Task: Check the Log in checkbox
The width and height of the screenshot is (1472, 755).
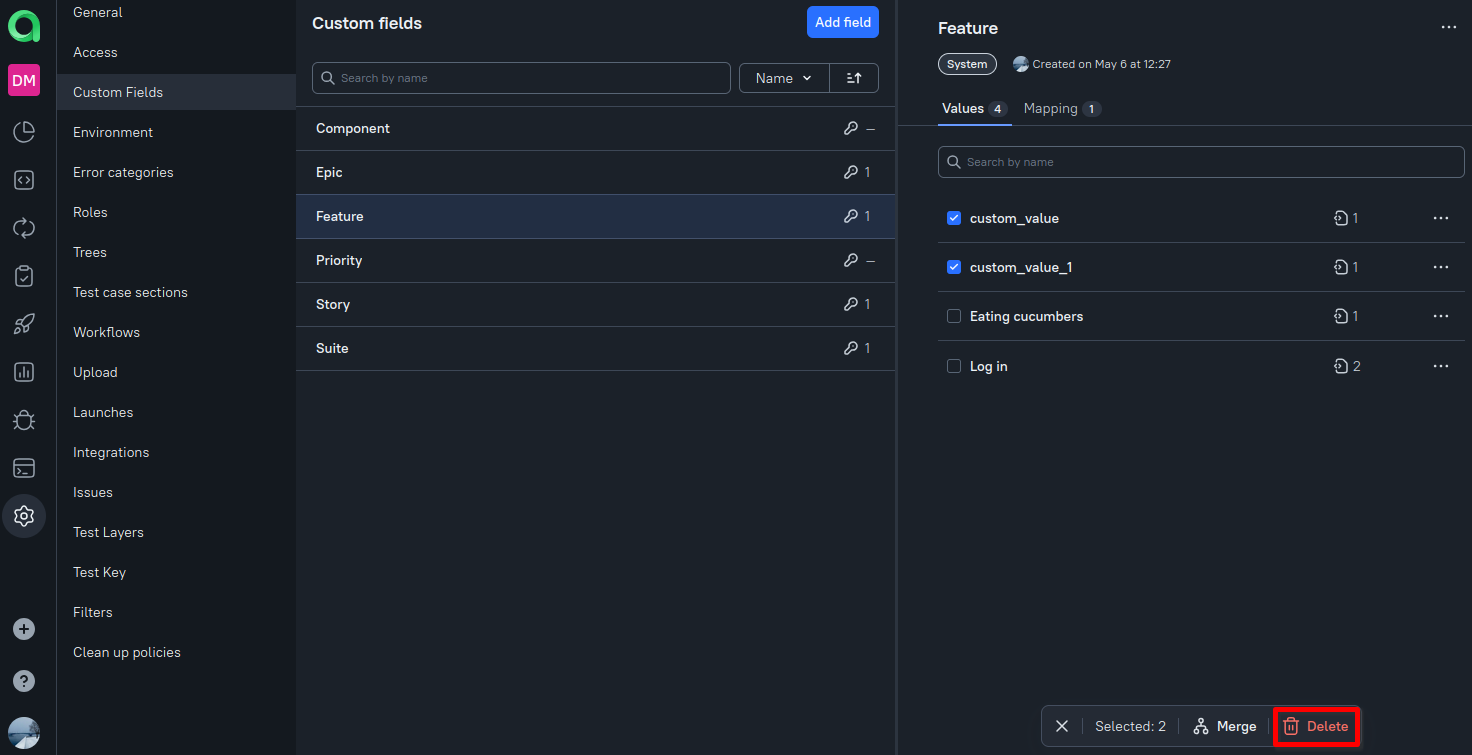Action: pyautogui.click(x=954, y=366)
